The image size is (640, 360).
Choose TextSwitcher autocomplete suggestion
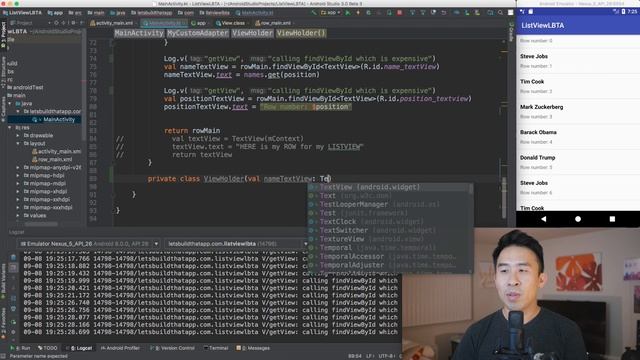coord(390,230)
